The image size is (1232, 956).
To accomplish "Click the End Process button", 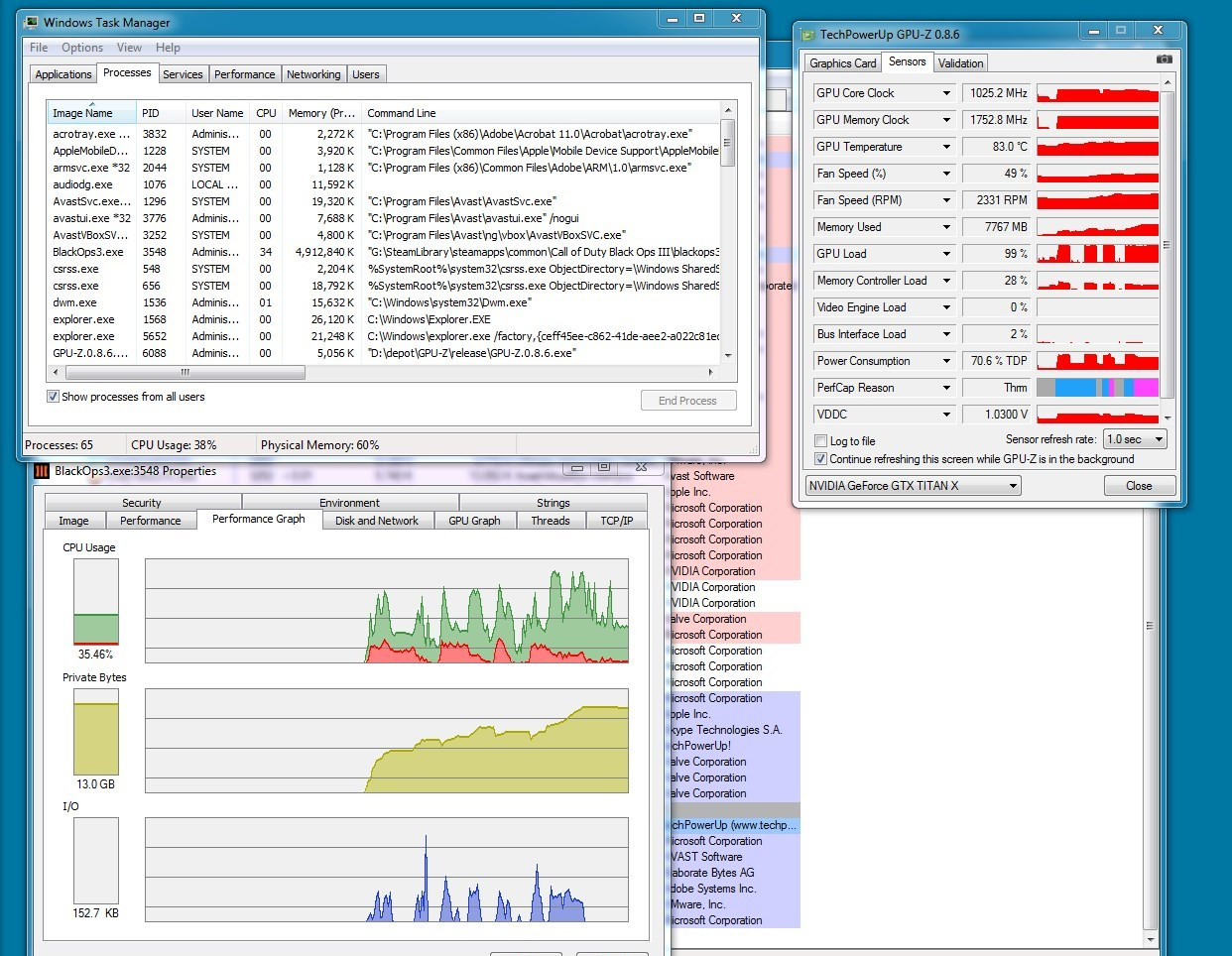I will [x=687, y=401].
